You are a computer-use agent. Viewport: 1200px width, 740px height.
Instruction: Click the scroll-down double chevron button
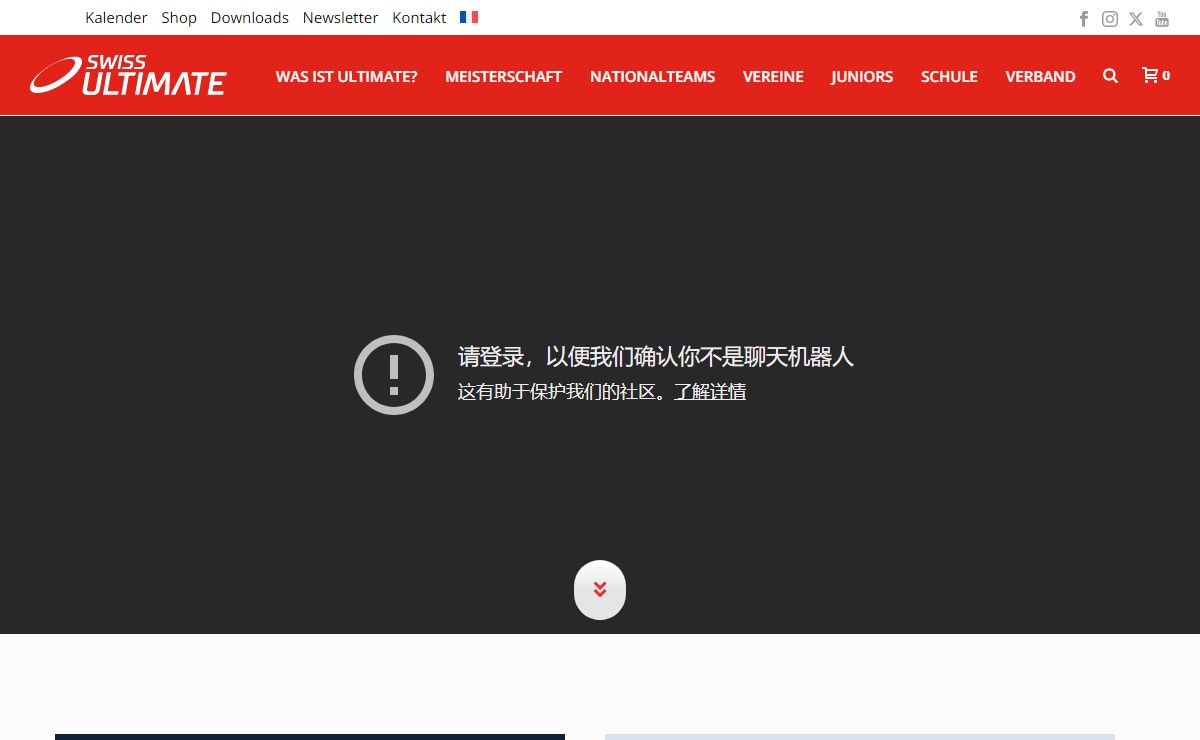point(600,590)
